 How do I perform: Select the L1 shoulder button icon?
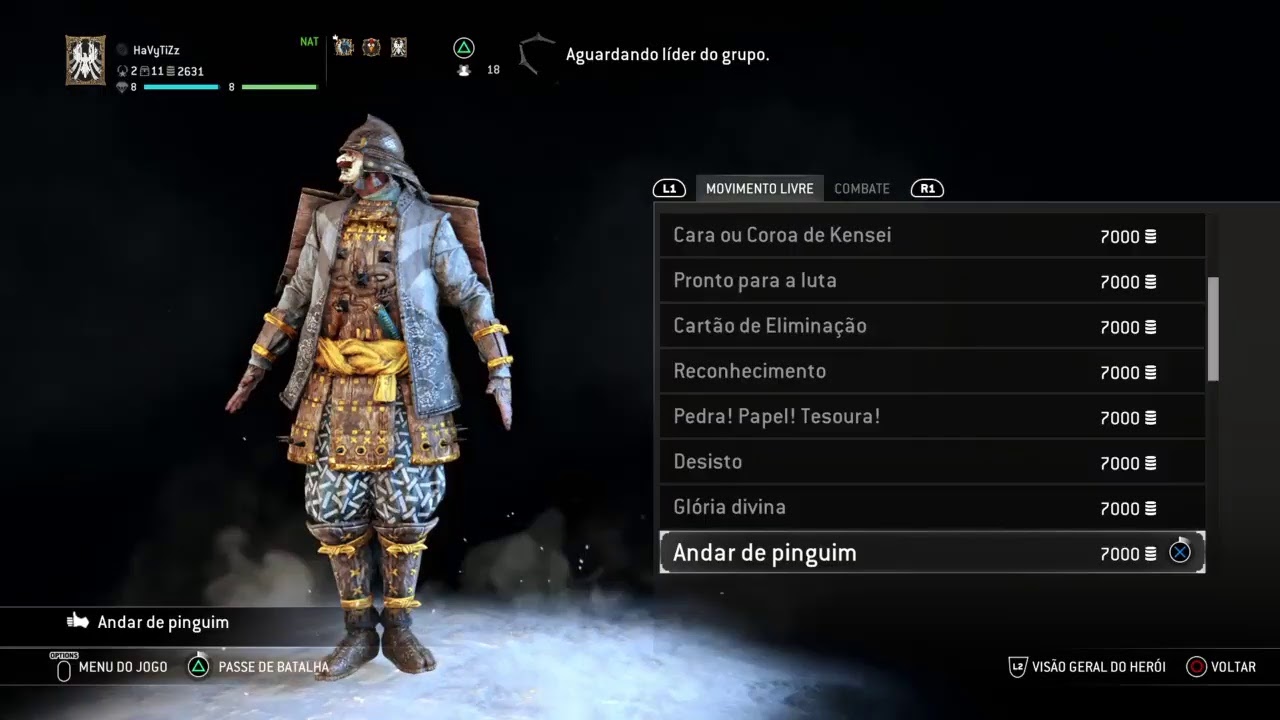point(669,188)
